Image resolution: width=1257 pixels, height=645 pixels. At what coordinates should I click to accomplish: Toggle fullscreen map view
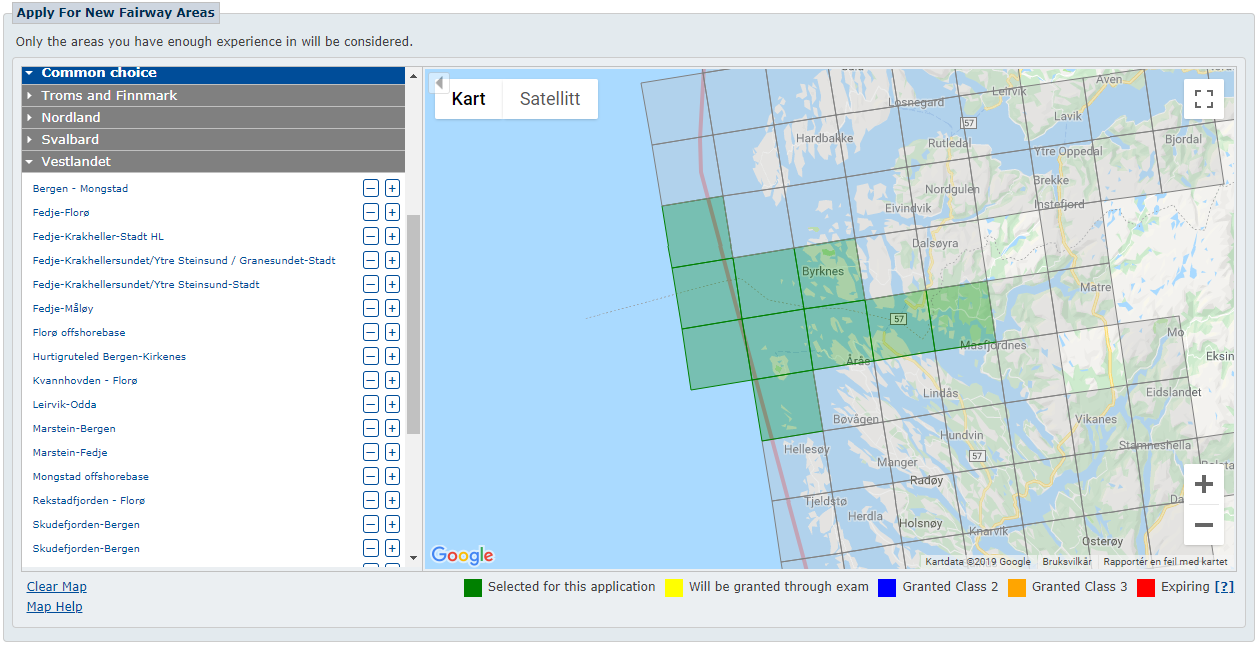point(1204,99)
